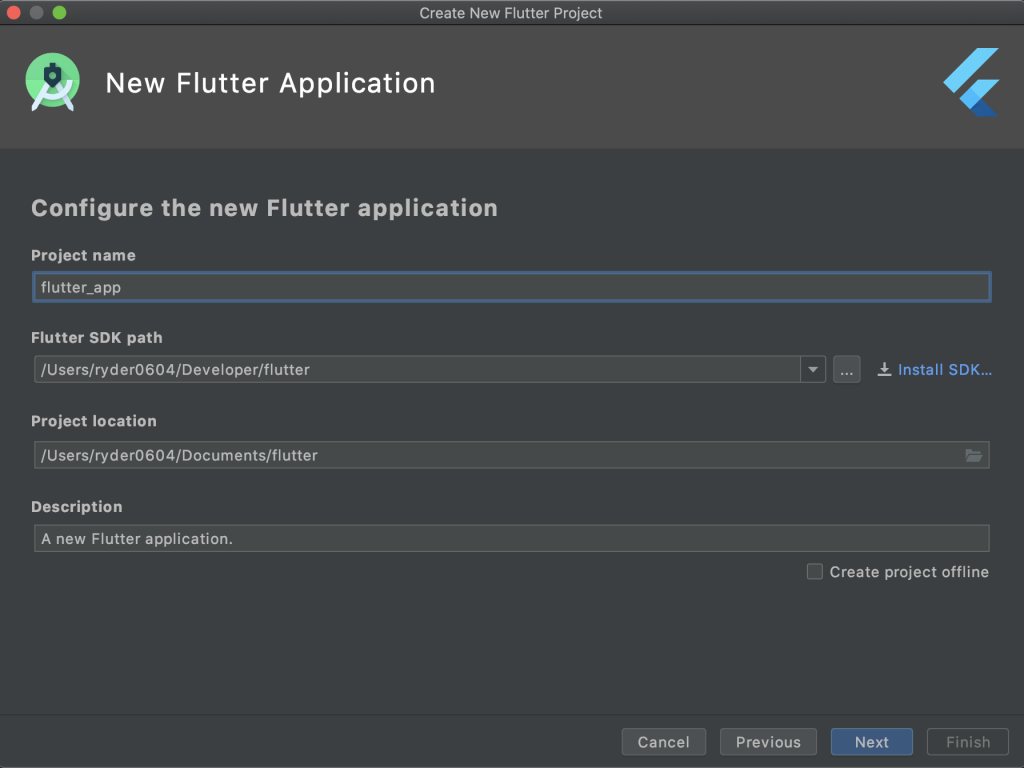Click the Install SDK... link
Image resolution: width=1024 pixels, height=768 pixels.
(x=944, y=370)
